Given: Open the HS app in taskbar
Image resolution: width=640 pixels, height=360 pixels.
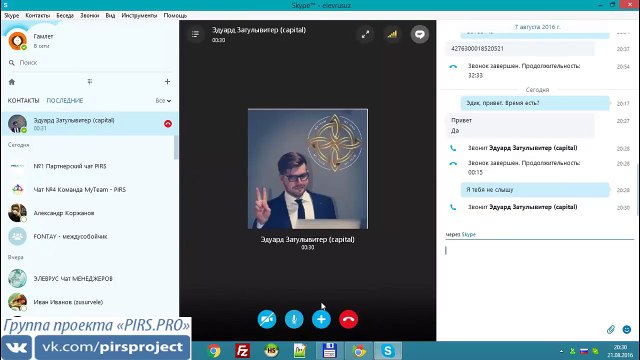Looking at the screenshot, I should (271, 351).
